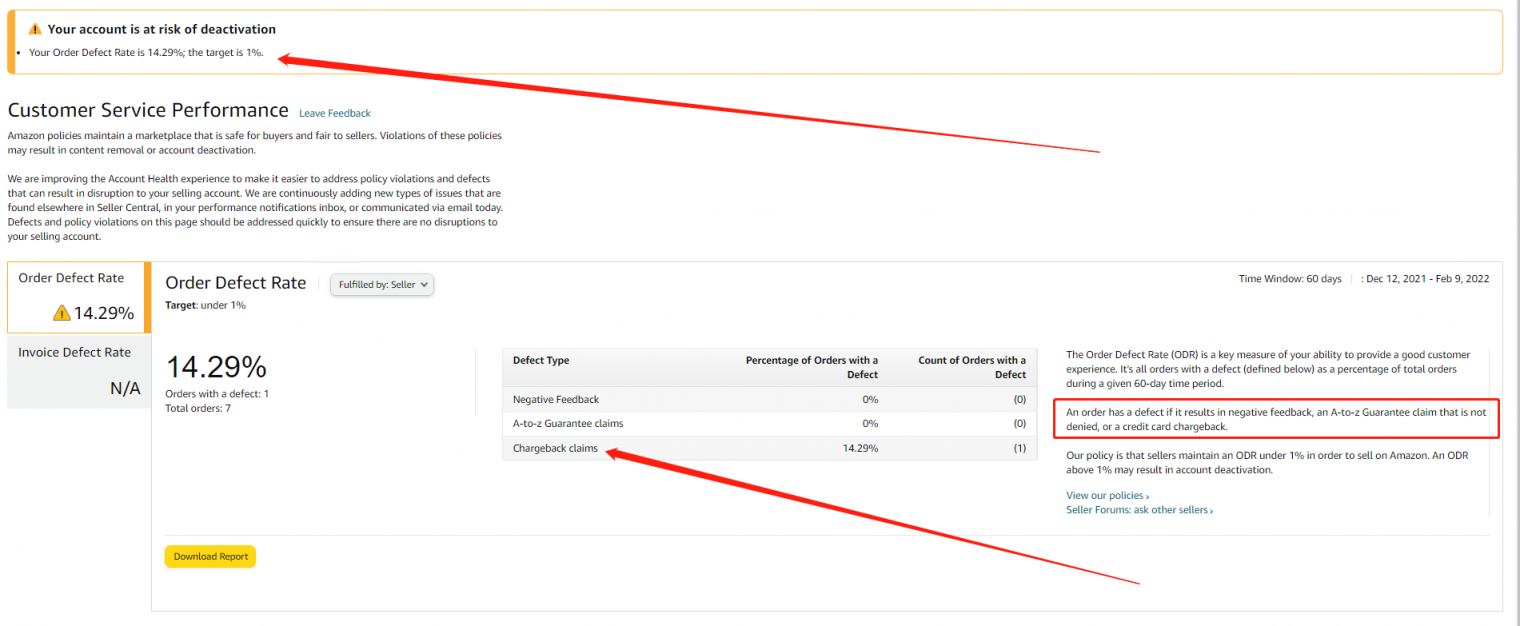Open the View our policies link

1107,496
